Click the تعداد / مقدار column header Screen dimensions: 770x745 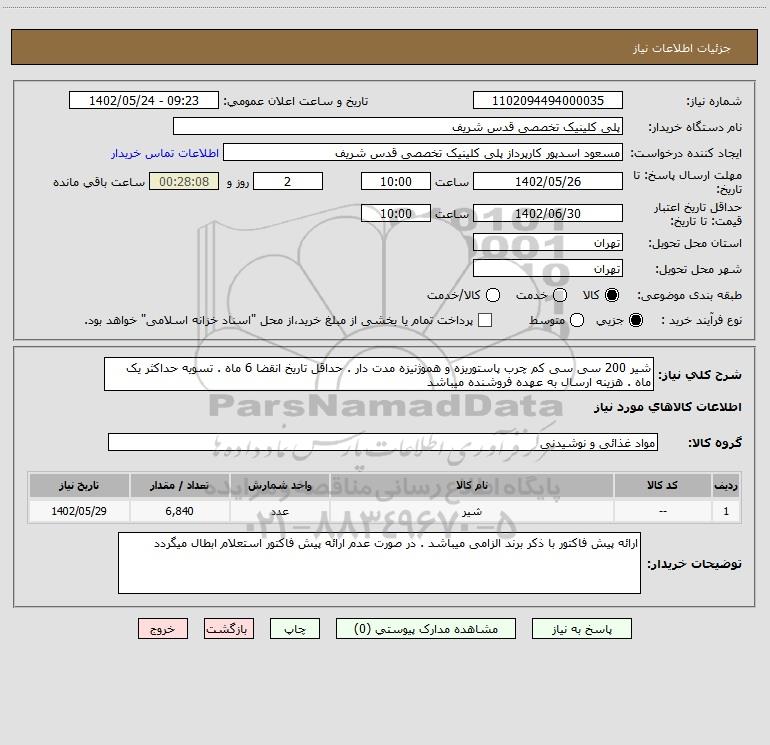[x=179, y=485]
